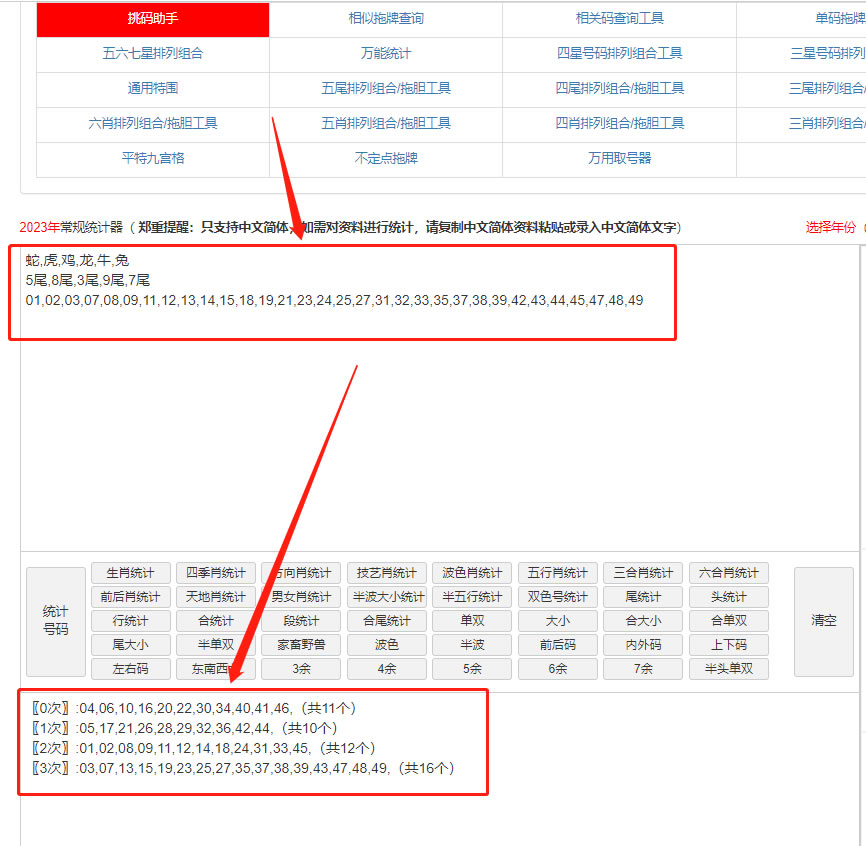Screen dimensions: 866x846
Task: Select the 7余 remainder button
Action: (643, 669)
